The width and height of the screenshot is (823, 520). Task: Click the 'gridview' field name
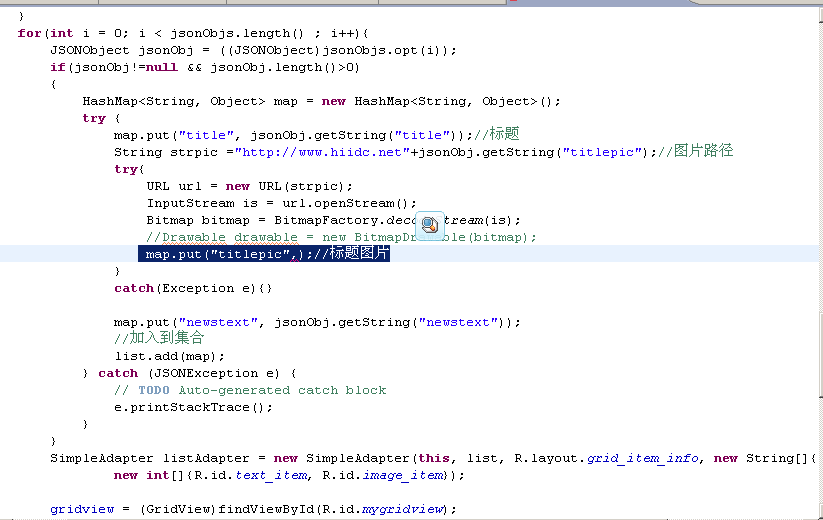click(x=82, y=509)
